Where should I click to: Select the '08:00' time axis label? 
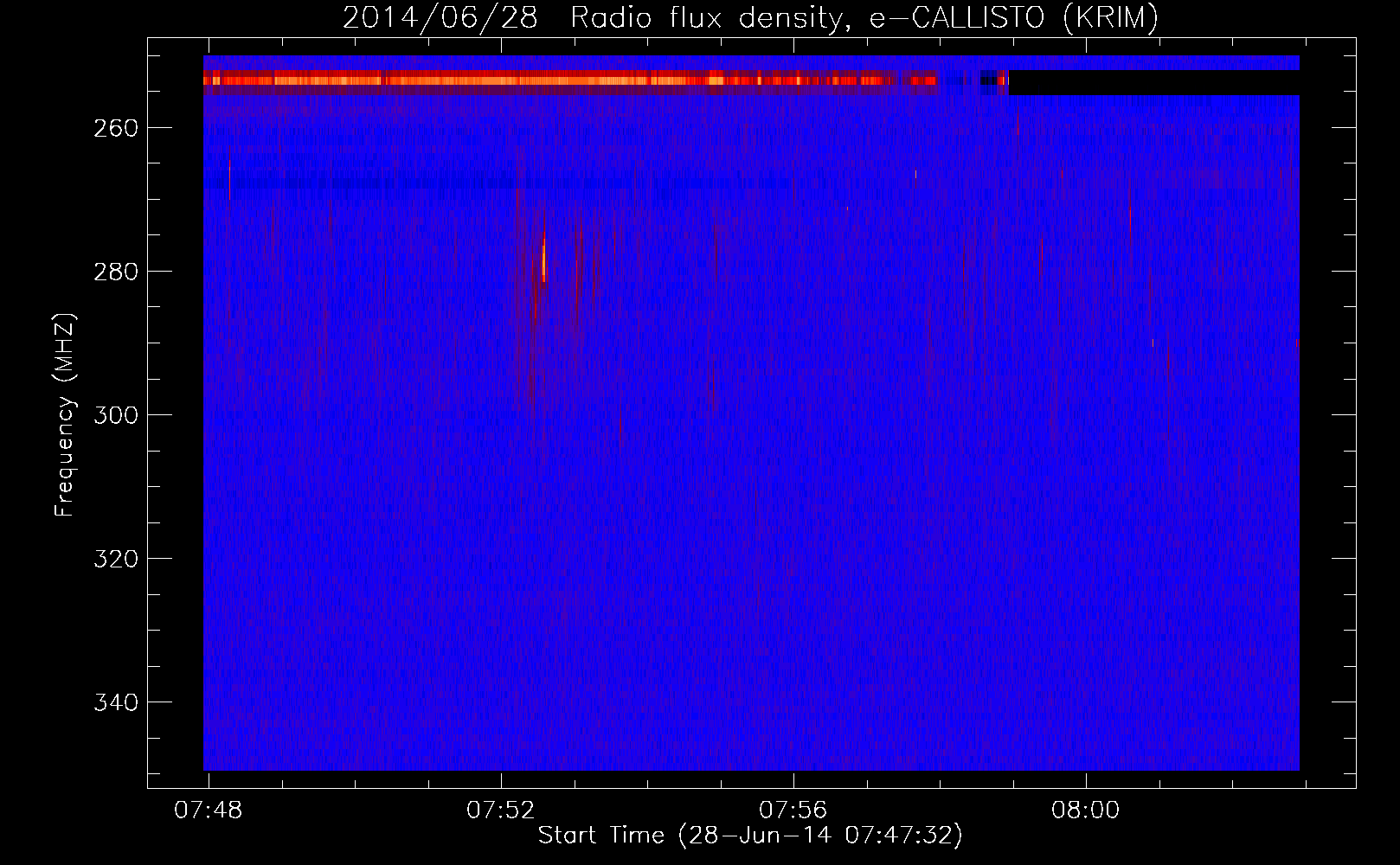1086,811
